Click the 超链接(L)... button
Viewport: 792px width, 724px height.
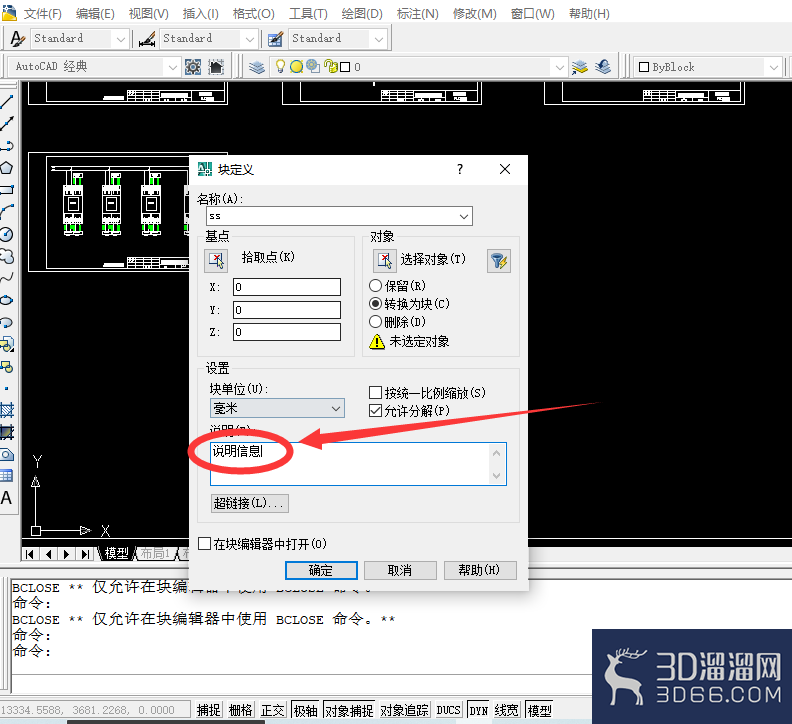tap(250, 503)
